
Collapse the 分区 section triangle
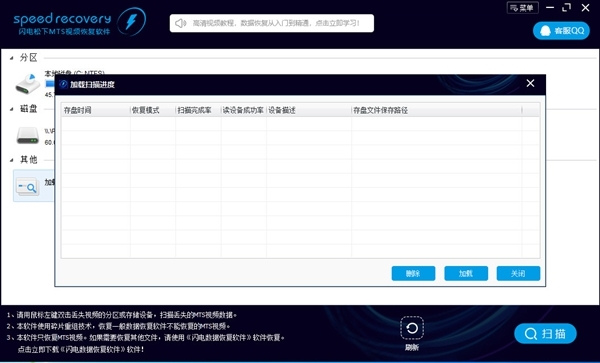pos(11,58)
